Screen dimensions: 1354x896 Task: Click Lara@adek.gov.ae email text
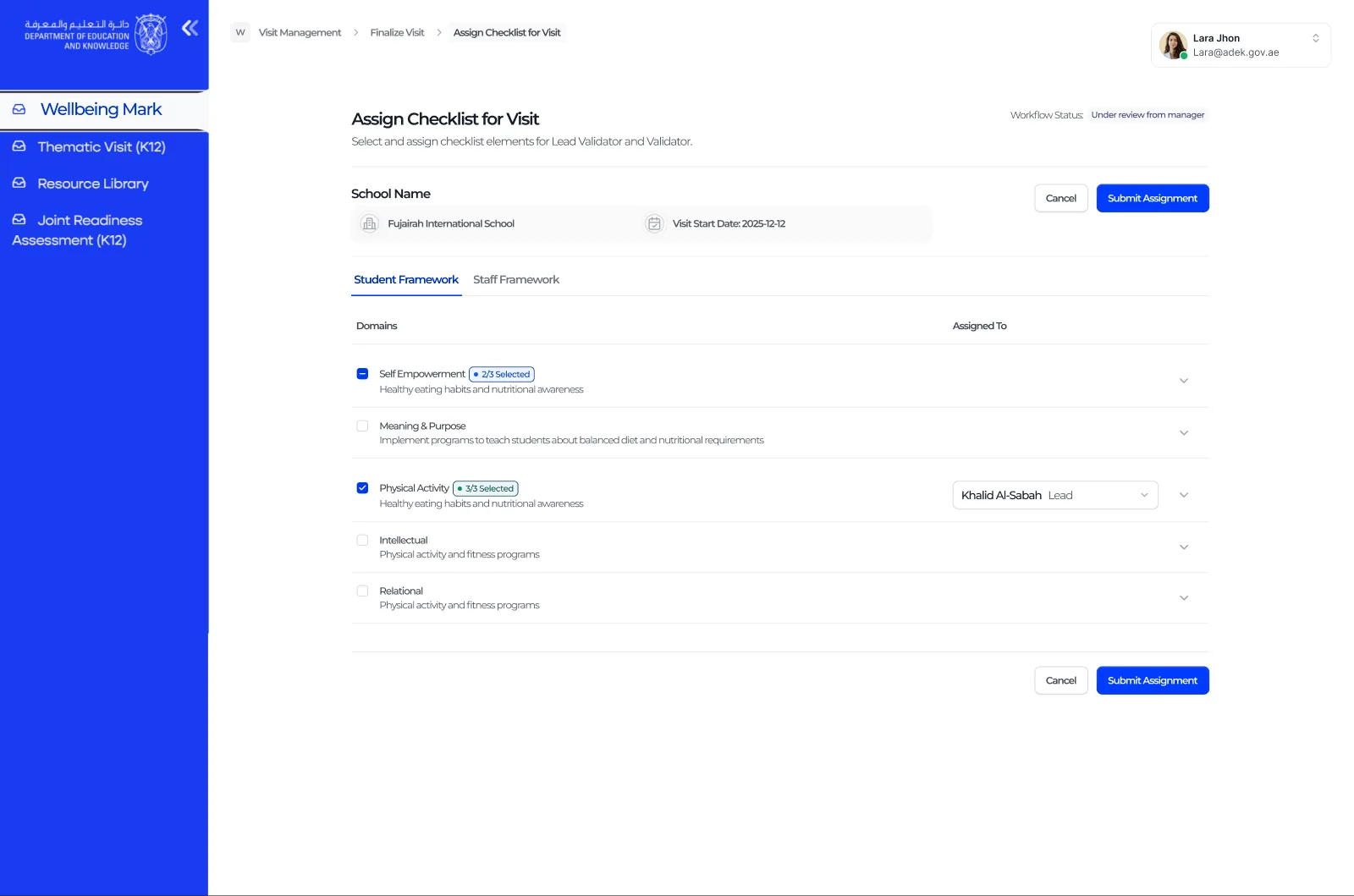(1236, 52)
